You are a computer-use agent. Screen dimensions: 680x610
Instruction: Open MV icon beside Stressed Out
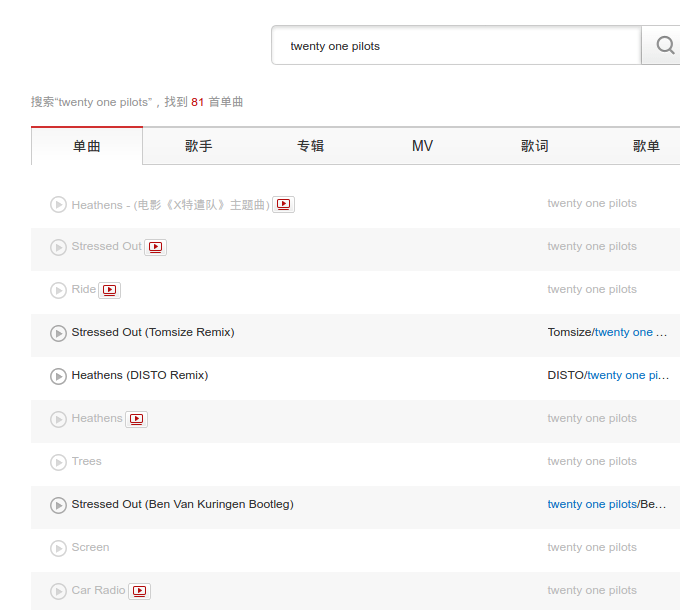pos(155,247)
